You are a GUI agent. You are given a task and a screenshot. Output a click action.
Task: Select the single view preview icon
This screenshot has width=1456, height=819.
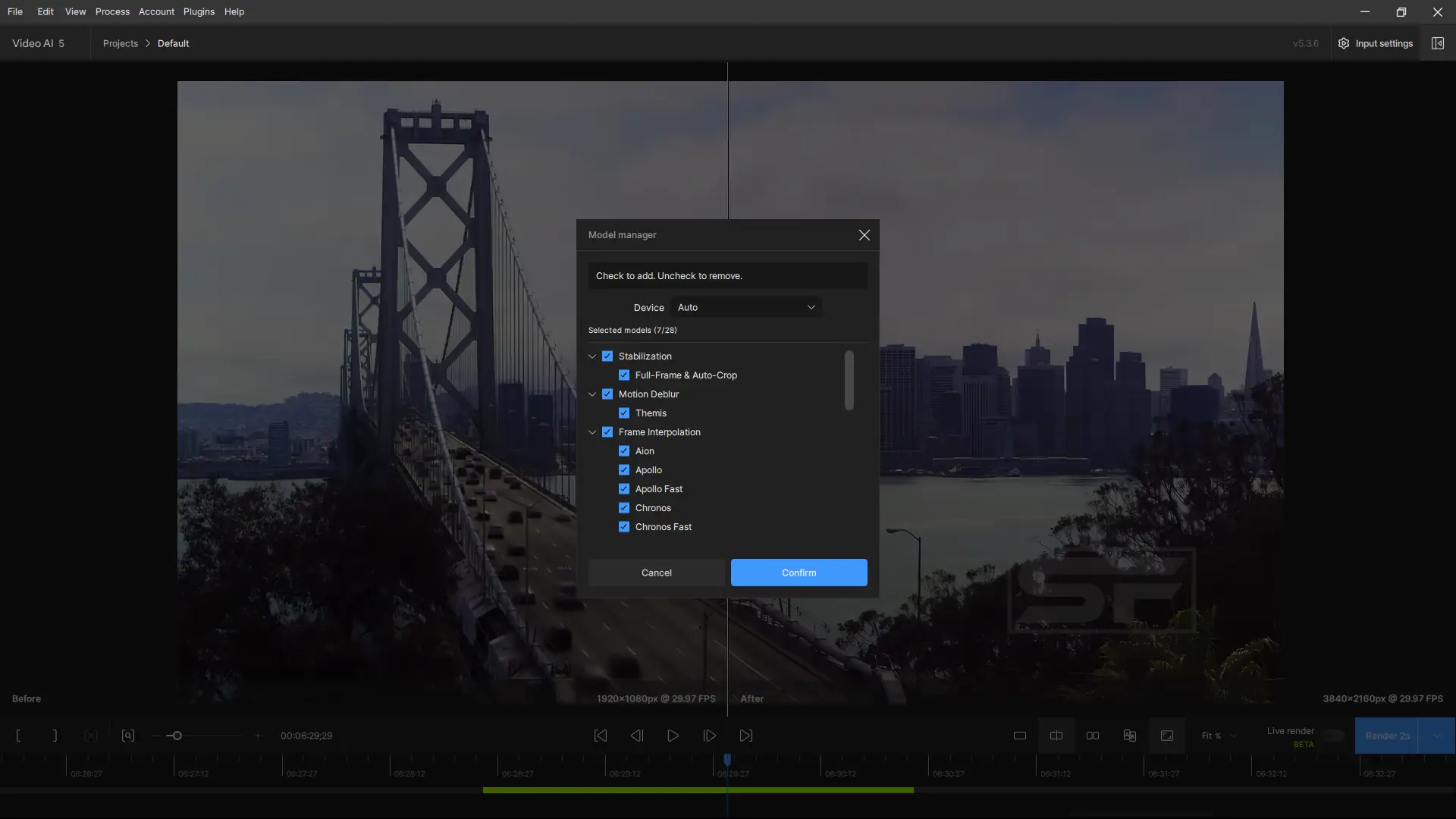[x=1020, y=736]
